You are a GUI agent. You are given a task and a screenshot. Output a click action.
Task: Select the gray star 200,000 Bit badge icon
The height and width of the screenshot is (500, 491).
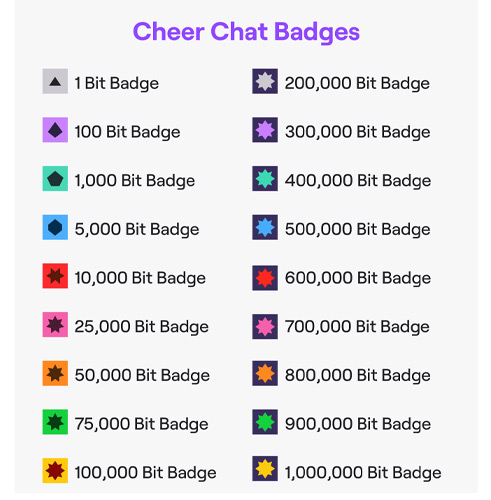click(265, 81)
